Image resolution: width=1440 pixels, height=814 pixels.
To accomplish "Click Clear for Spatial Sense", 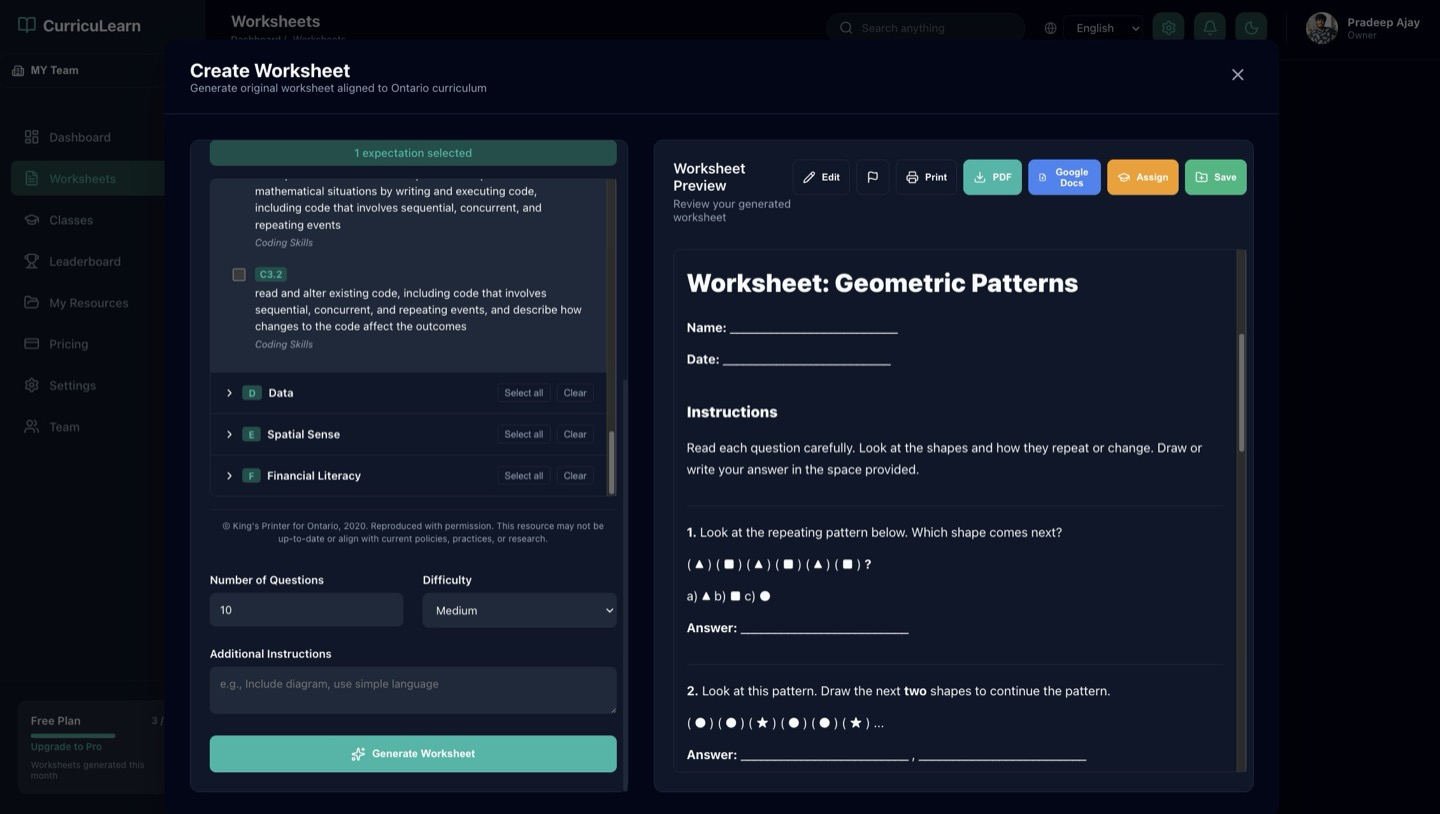I will point(575,434).
